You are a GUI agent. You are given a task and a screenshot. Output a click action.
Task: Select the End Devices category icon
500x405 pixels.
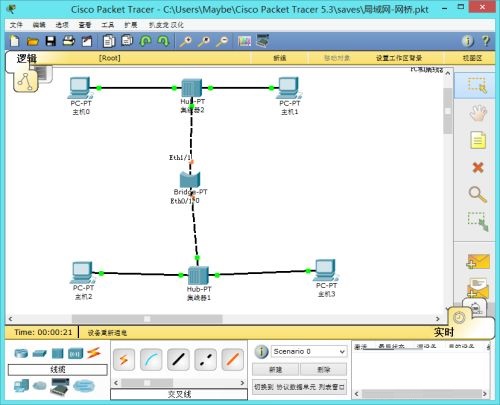point(21,386)
